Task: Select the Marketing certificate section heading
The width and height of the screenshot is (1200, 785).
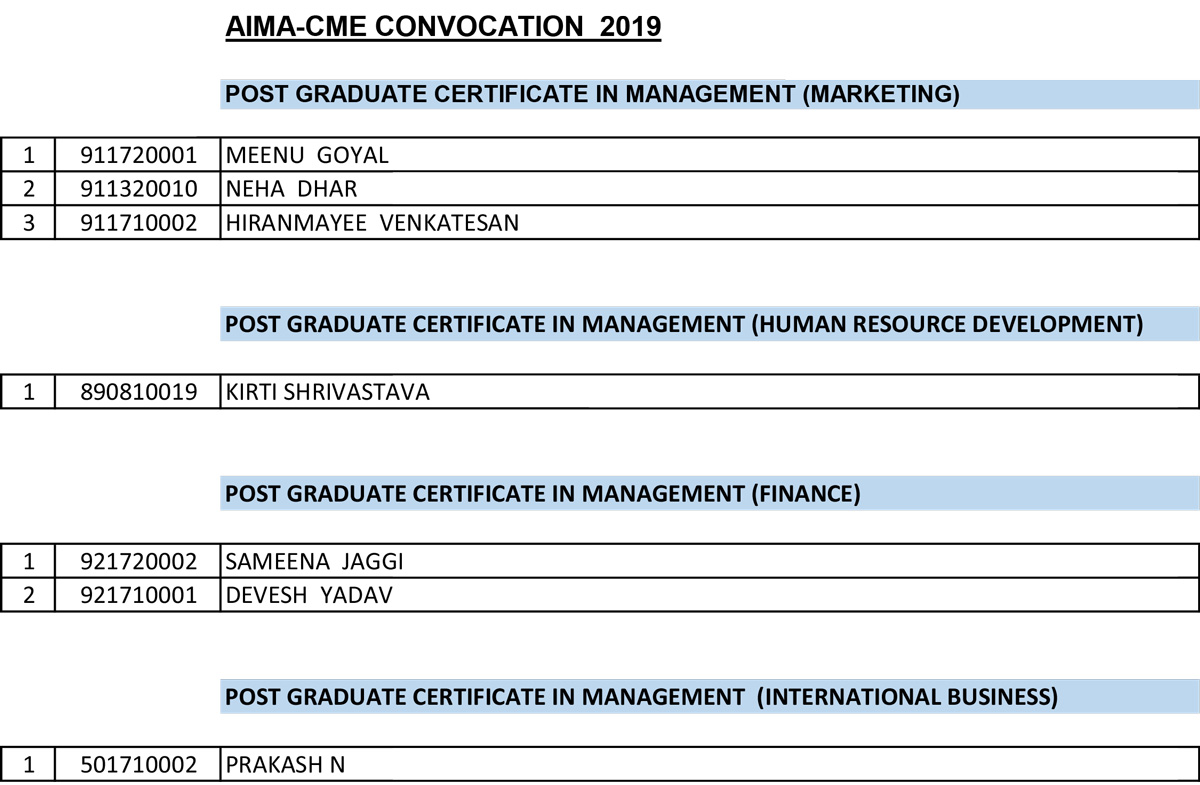Action: [592, 95]
